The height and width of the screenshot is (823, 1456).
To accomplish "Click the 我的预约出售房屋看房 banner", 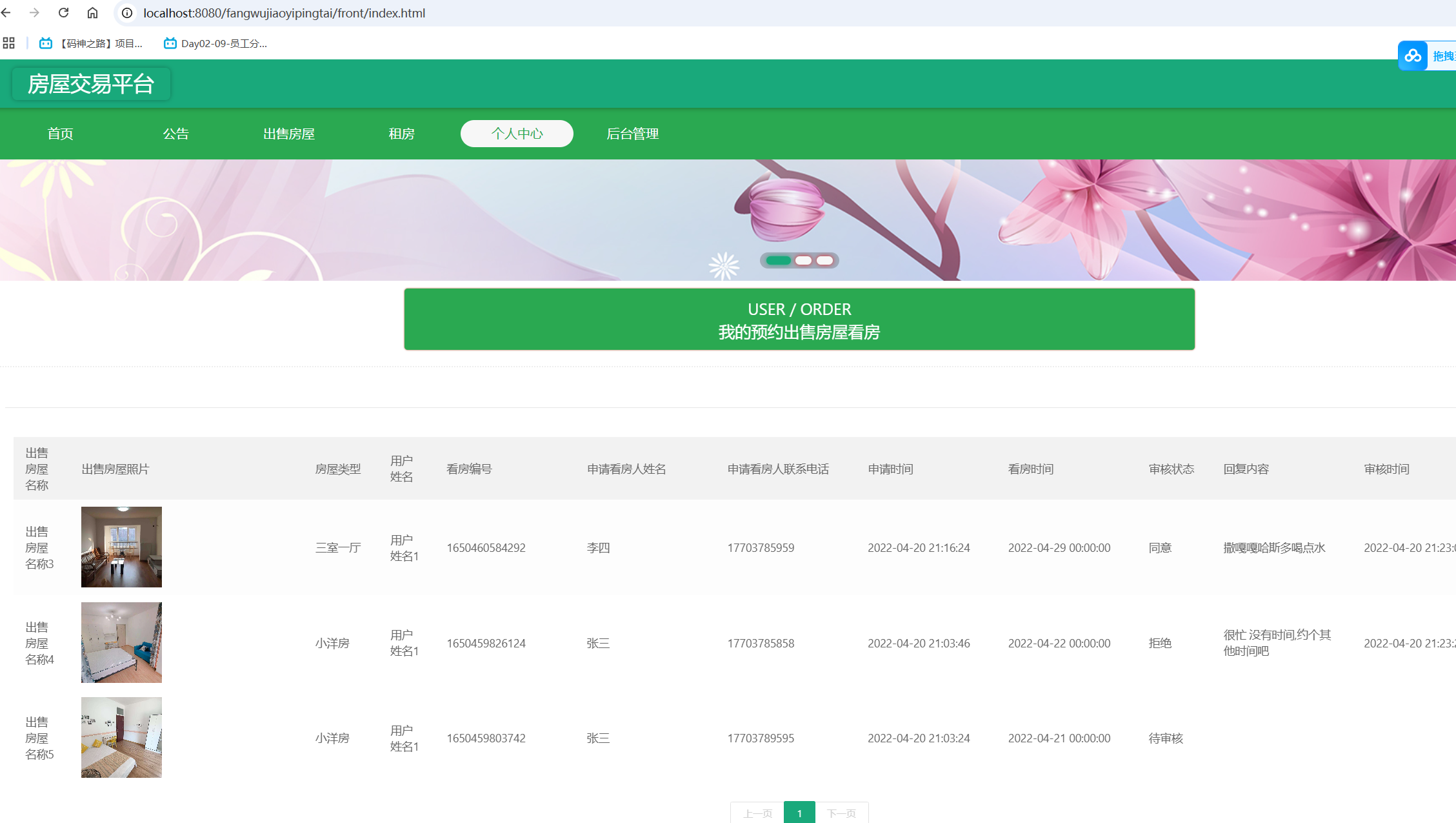I will click(799, 320).
